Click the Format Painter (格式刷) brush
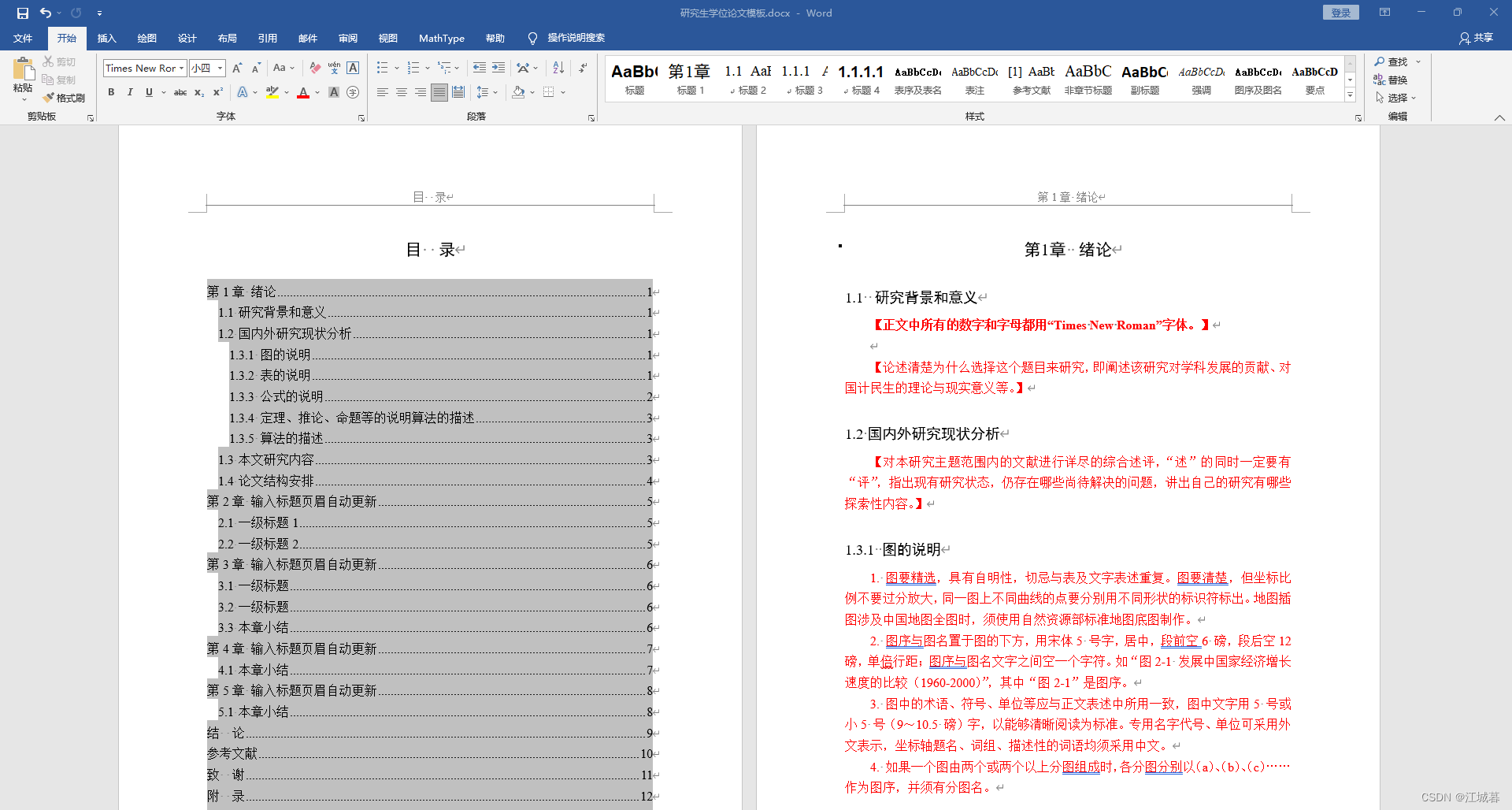Image resolution: width=1512 pixels, height=810 pixels. pyautogui.click(x=64, y=98)
